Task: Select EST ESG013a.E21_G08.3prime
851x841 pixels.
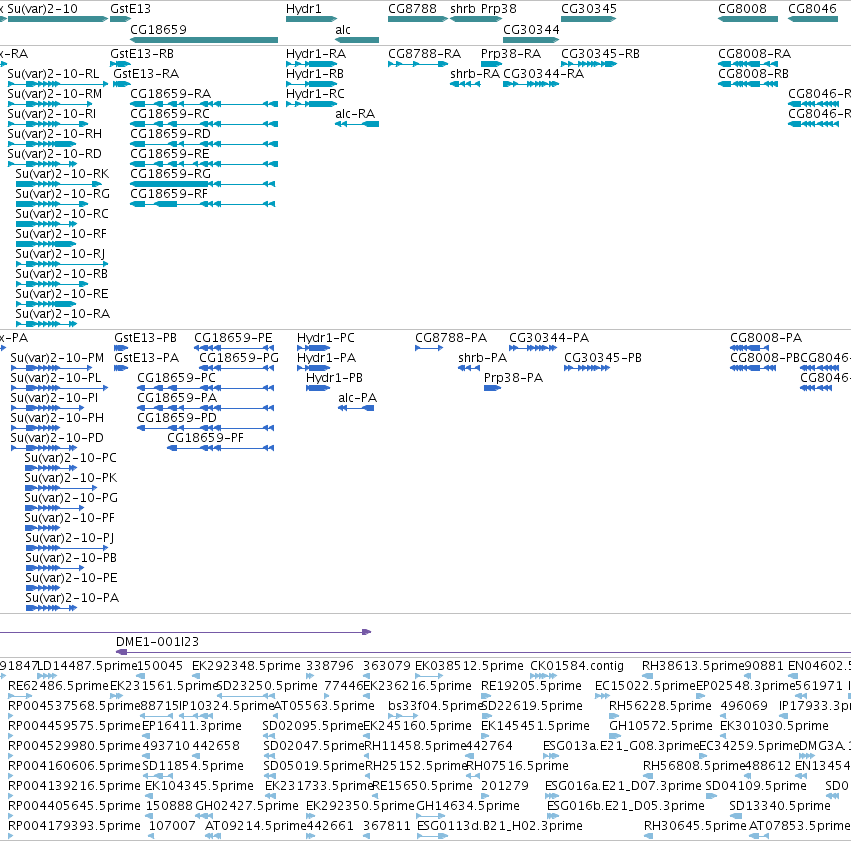Action: tap(551, 756)
